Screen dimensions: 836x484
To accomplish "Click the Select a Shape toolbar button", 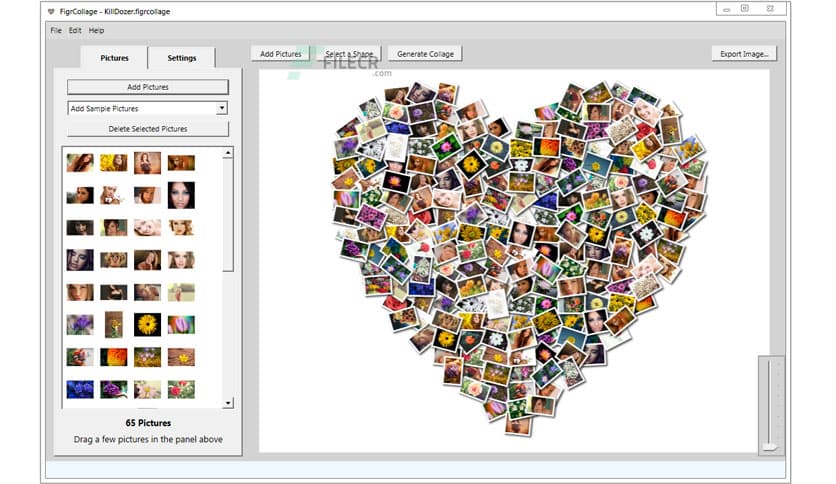I will click(349, 54).
